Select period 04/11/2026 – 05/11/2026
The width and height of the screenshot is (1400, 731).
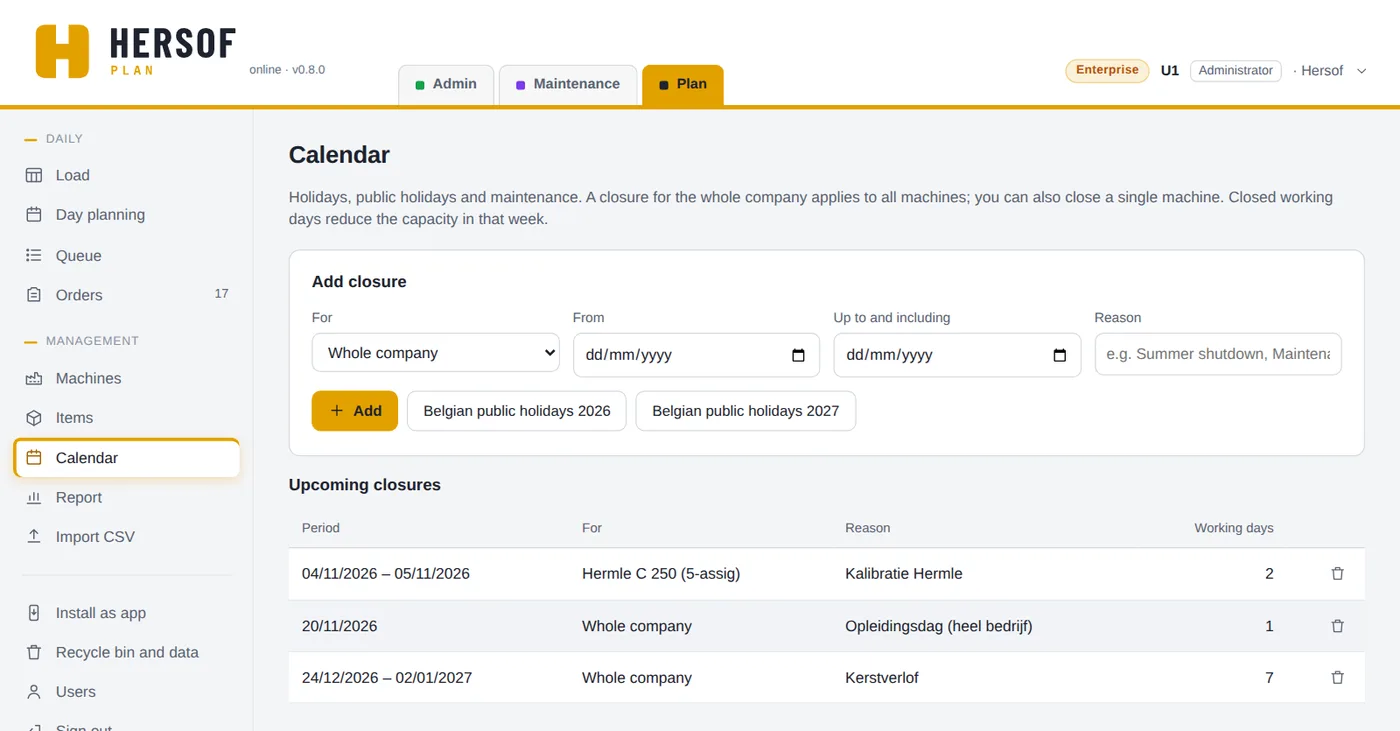point(386,574)
